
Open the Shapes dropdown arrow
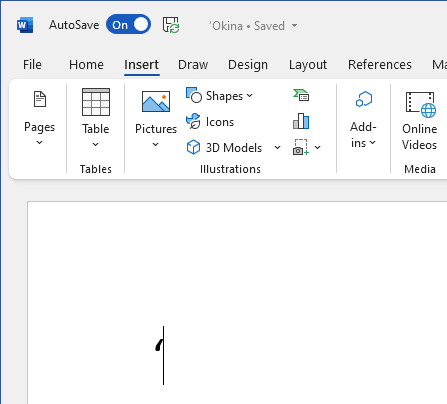250,96
